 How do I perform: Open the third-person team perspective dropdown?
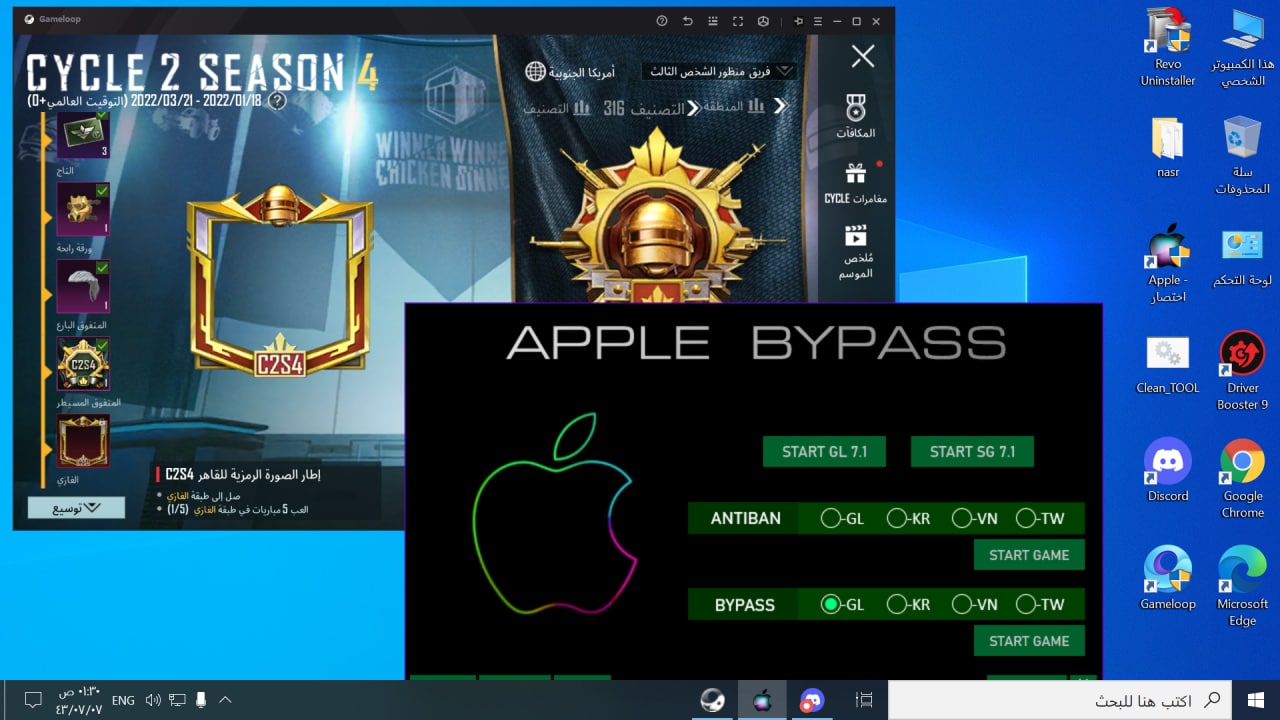[x=719, y=72]
